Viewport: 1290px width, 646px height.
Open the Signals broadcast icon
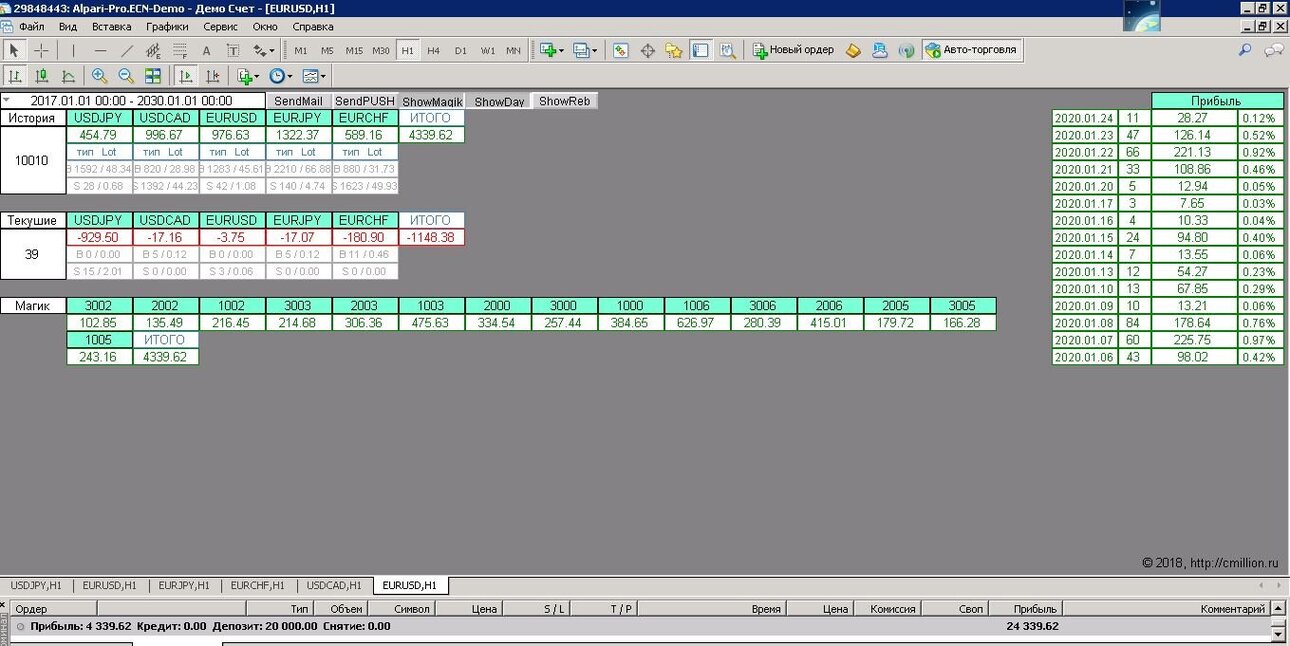906,50
